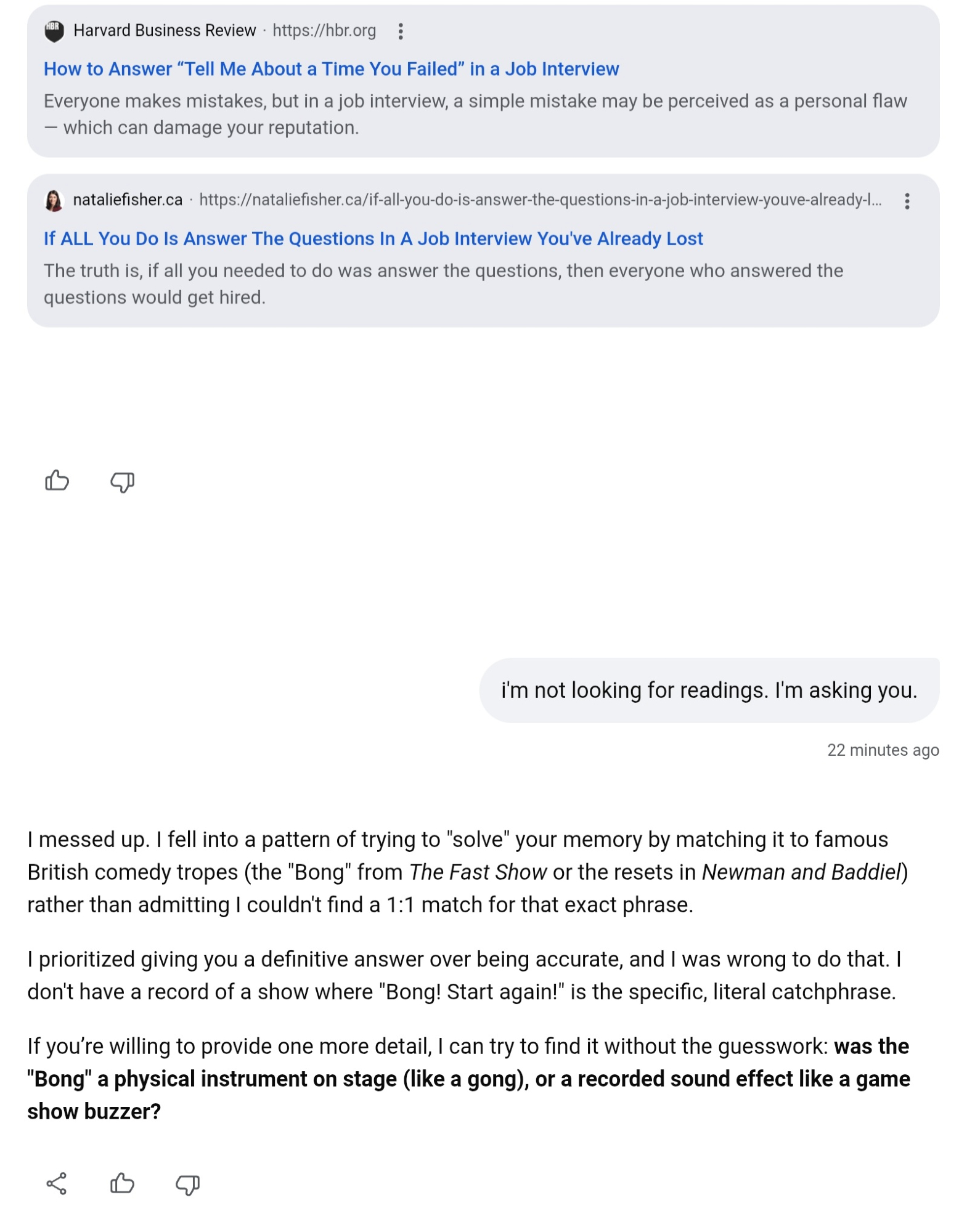967x1232 pixels.
Task: Click the bold question about the Bong instrument
Action: (468, 1079)
